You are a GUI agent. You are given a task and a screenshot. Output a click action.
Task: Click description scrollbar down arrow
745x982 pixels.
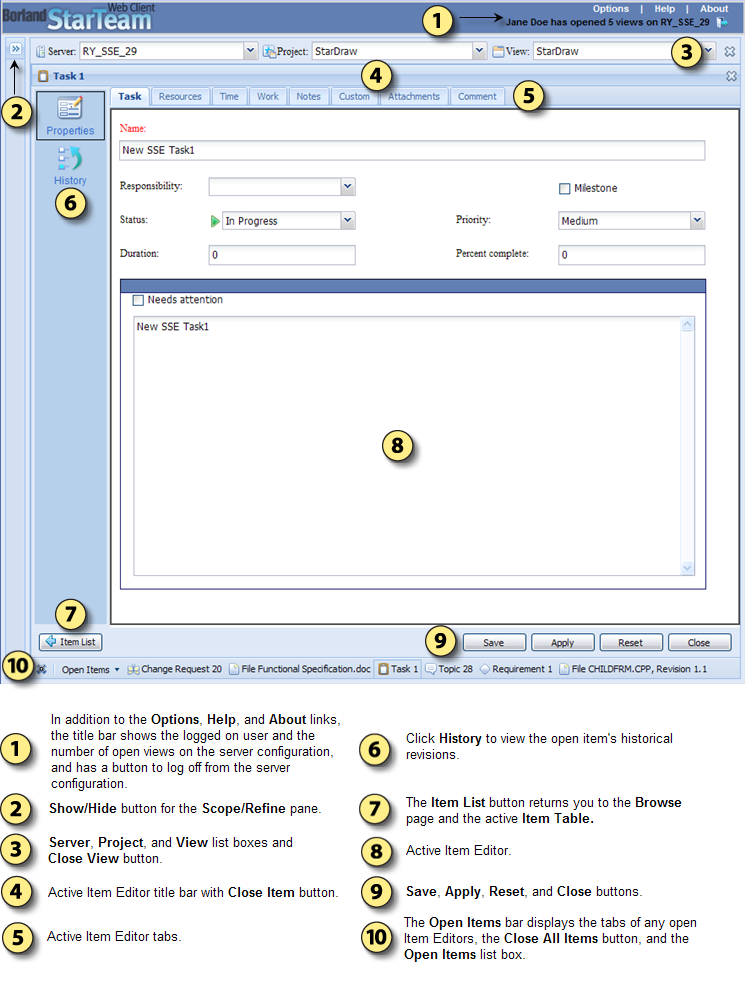[687, 568]
